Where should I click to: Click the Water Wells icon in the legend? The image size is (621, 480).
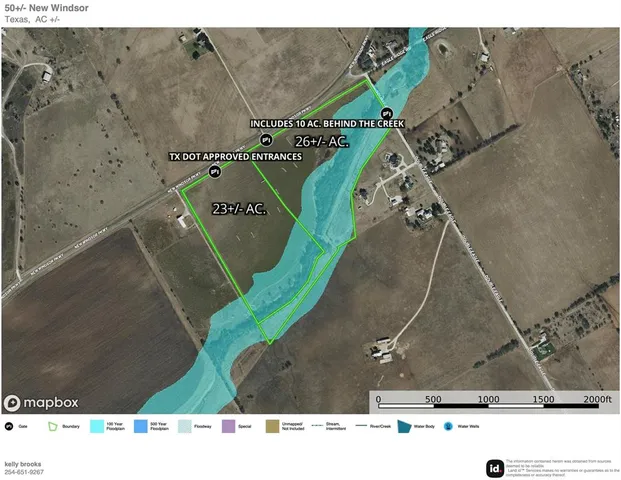click(x=448, y=427)
